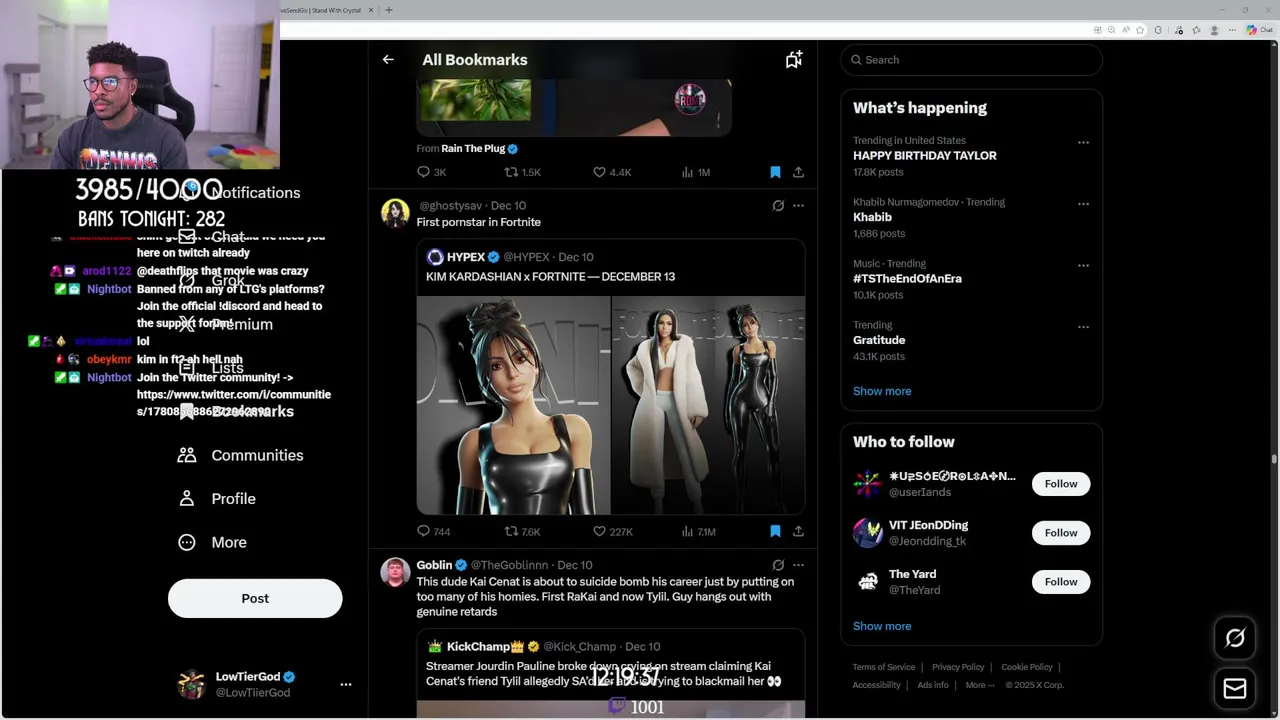The width and height of the screenshot is (1280, 720).
Task: Open HAPPY BIRTHDAY TAYLOR trend
Action: pos(925,156)
